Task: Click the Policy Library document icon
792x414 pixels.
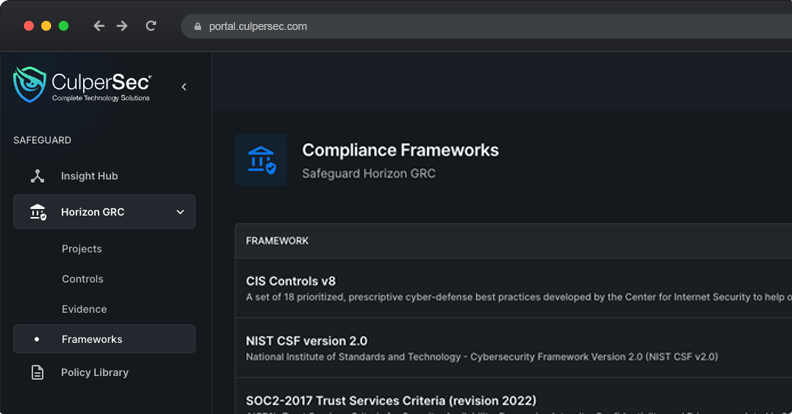Action: tap(37, 373)
